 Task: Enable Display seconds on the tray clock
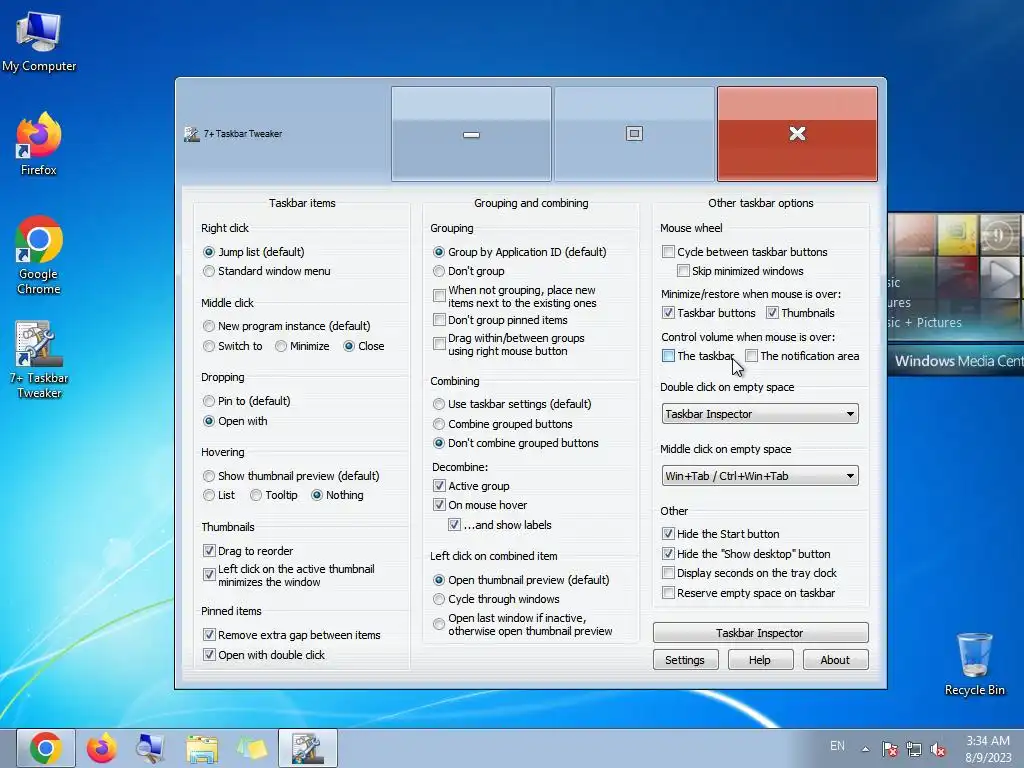click(x=749, y=573)
